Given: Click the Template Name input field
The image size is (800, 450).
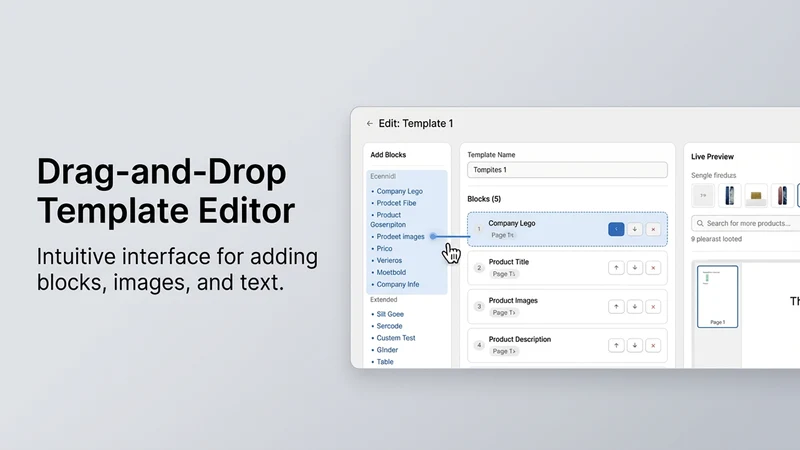Looking at the screenshot, I should [x=567, y=170].
